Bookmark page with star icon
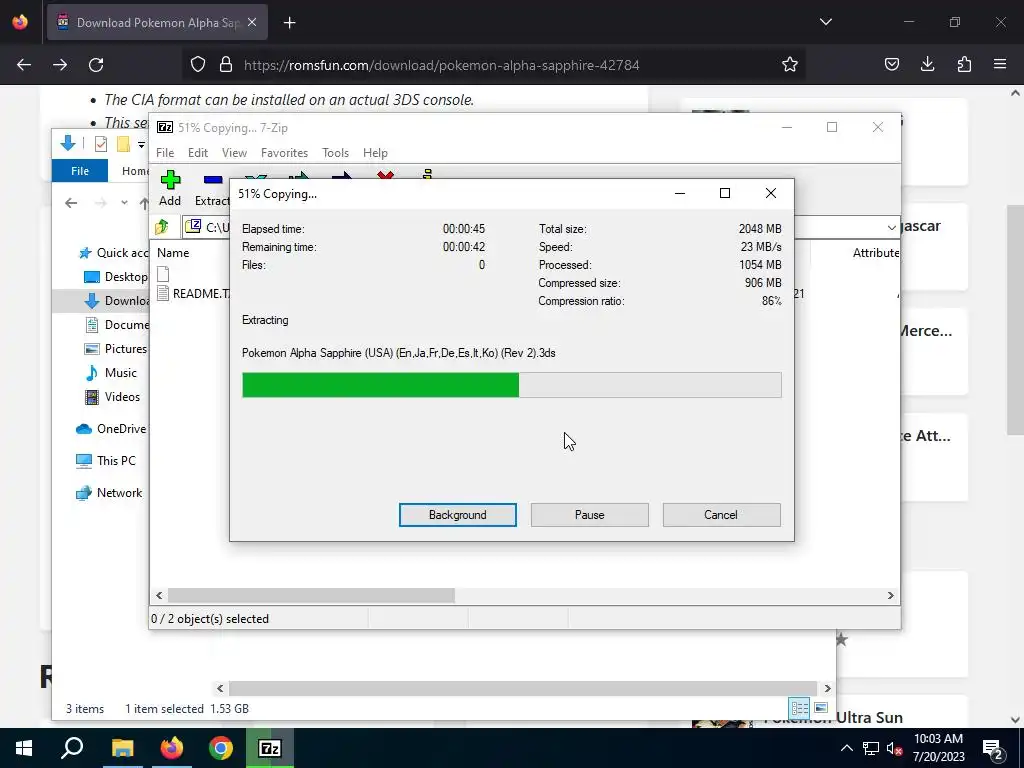1024x768 pixels. 790,64
